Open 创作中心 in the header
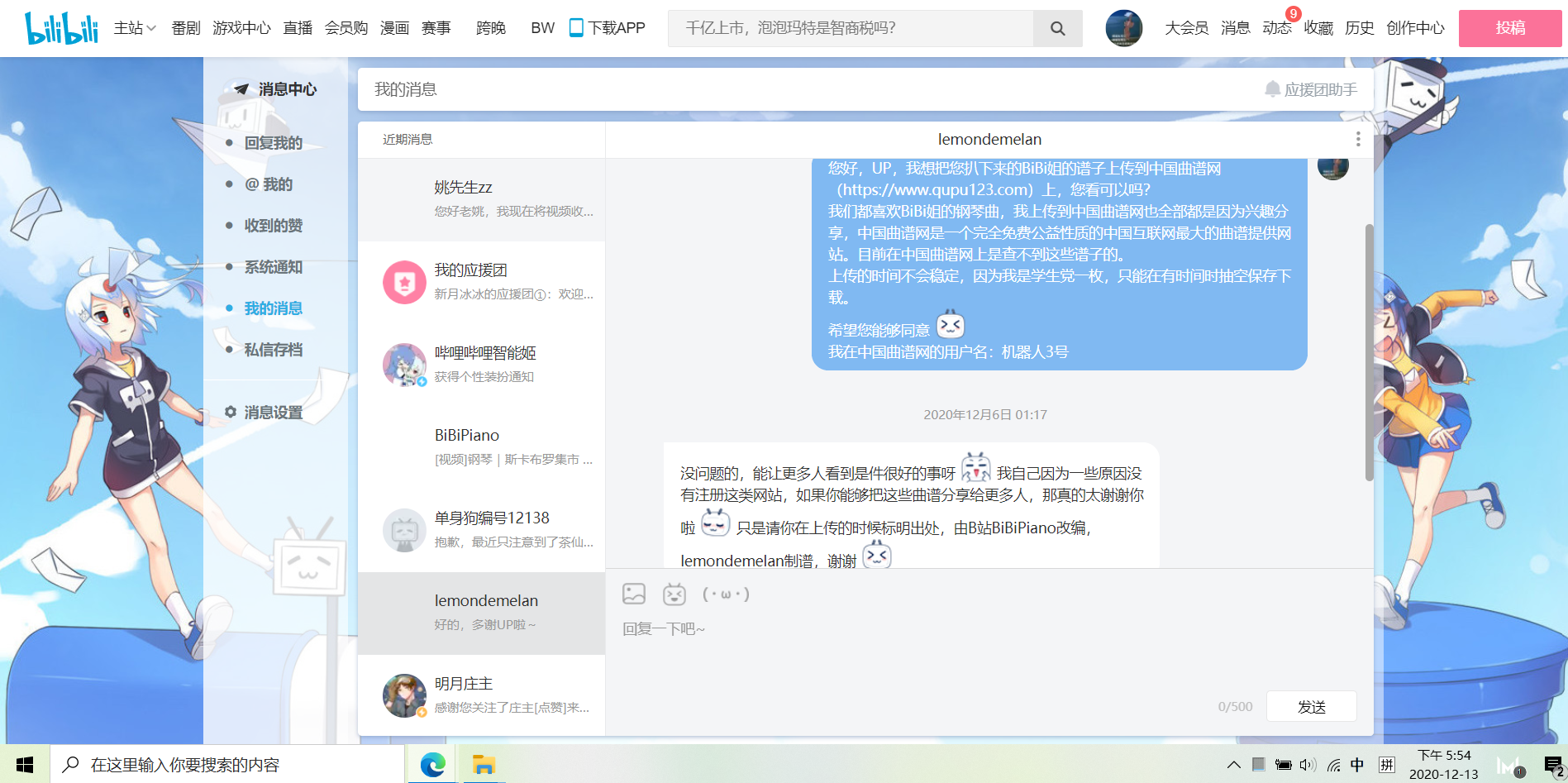The image size is (1568, 783). click(1415, 28)
